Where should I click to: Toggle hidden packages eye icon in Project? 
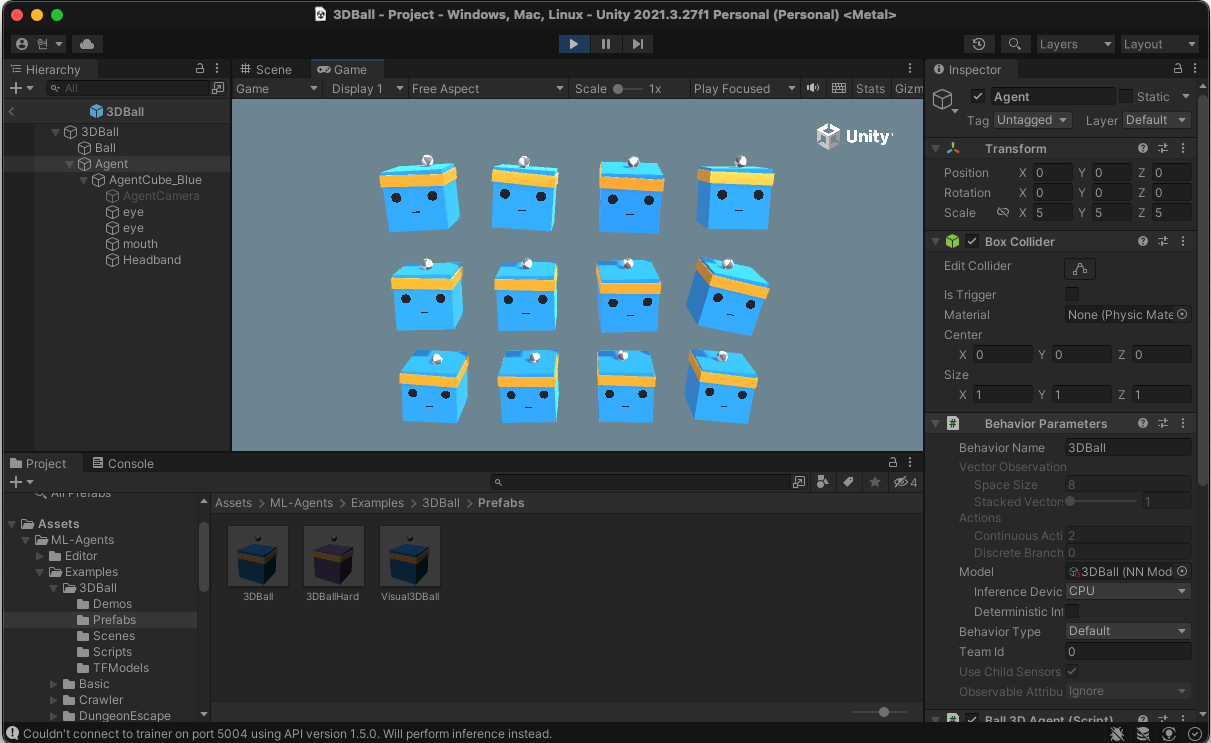(904, 482)
